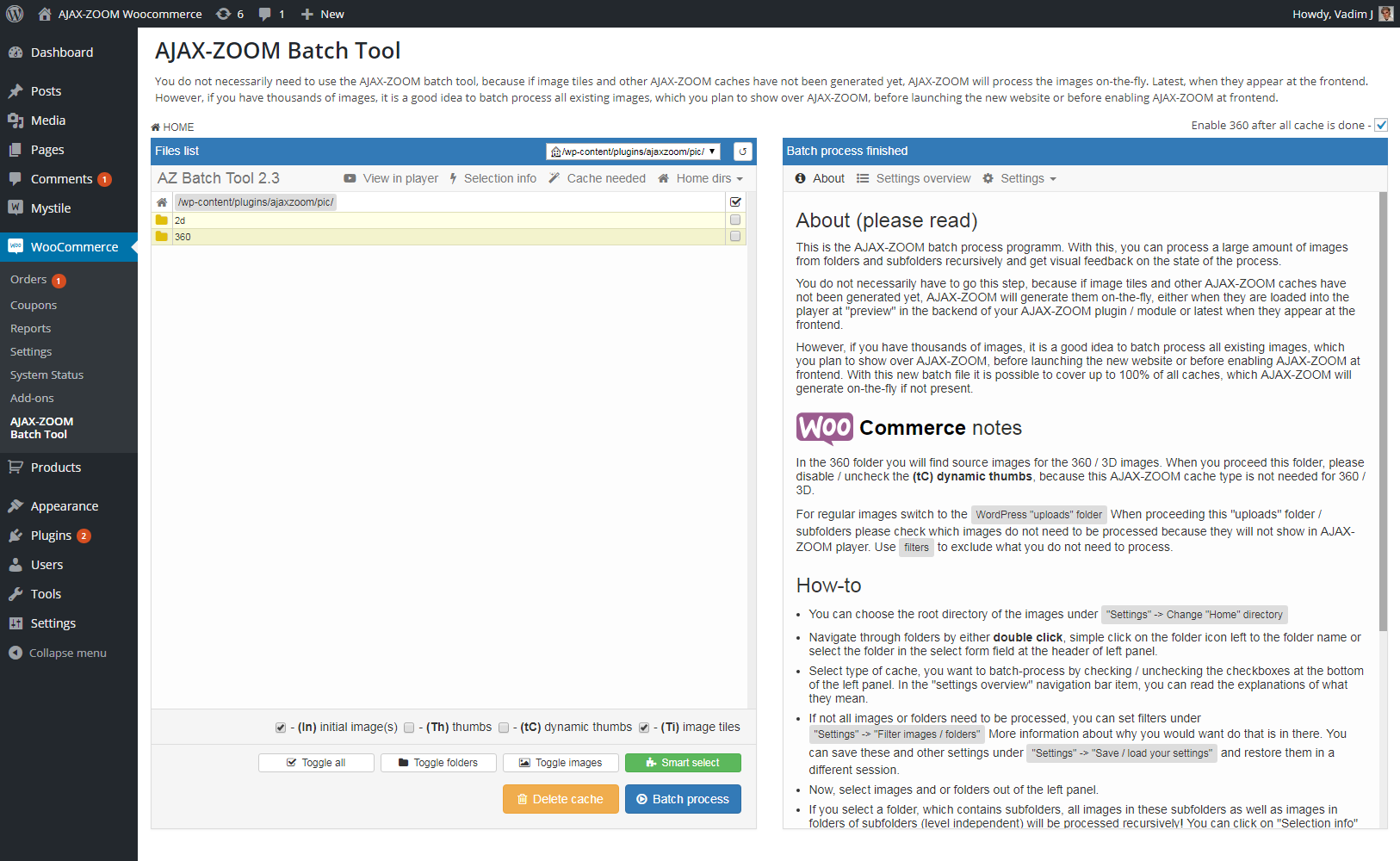Viewport: 1400px width, 861px height.
Task: Expand the Home dirs dropdown
Action: [700, 178]
